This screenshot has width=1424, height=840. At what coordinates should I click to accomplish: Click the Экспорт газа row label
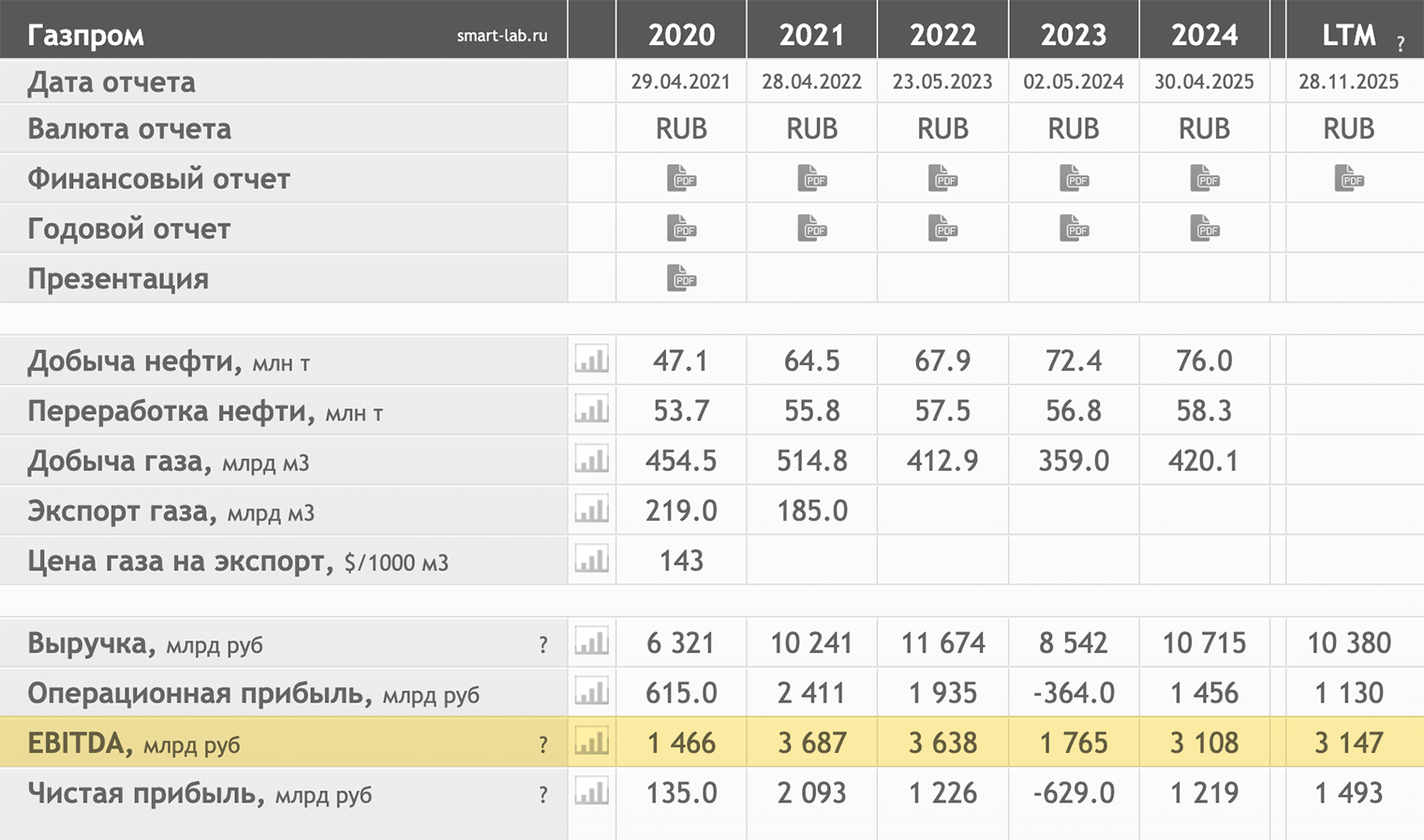pyautogui.click(x=171, y=511)
